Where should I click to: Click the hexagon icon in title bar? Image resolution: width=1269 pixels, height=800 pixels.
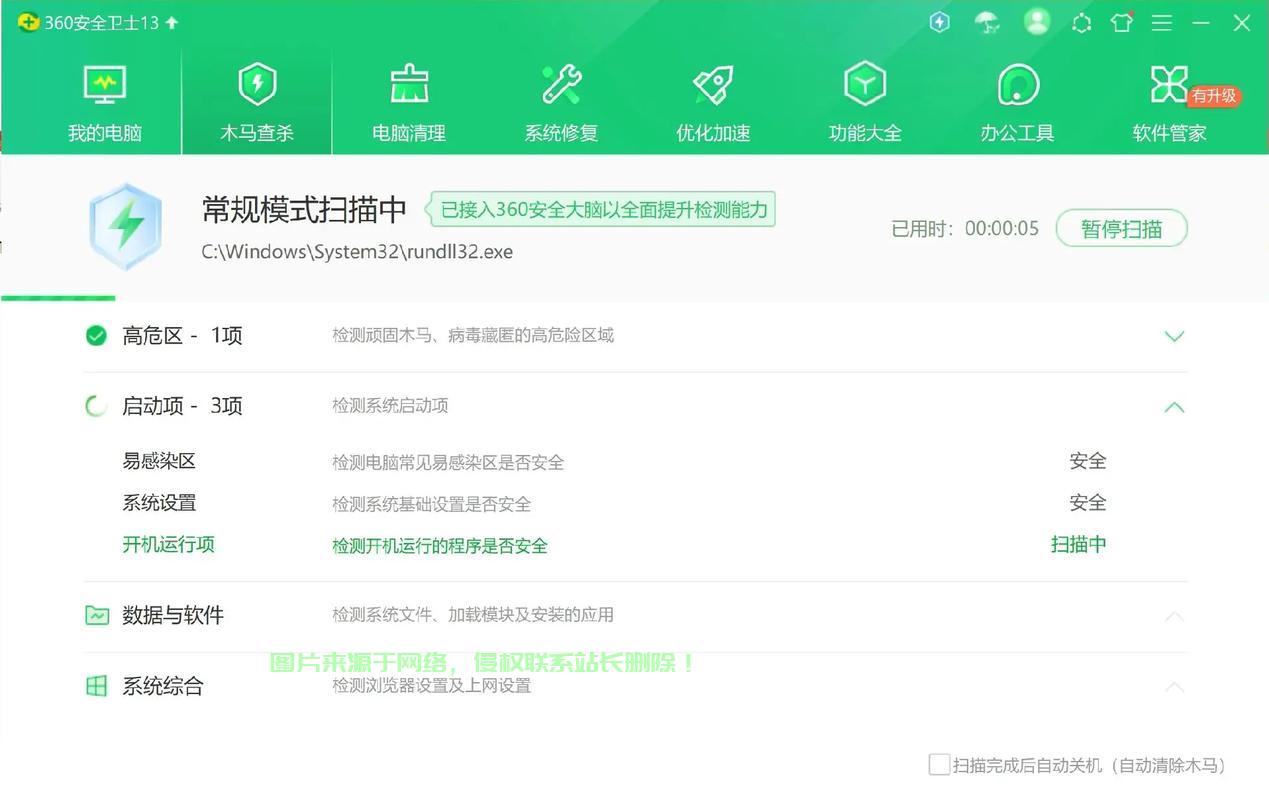(x=1081, y=22)
